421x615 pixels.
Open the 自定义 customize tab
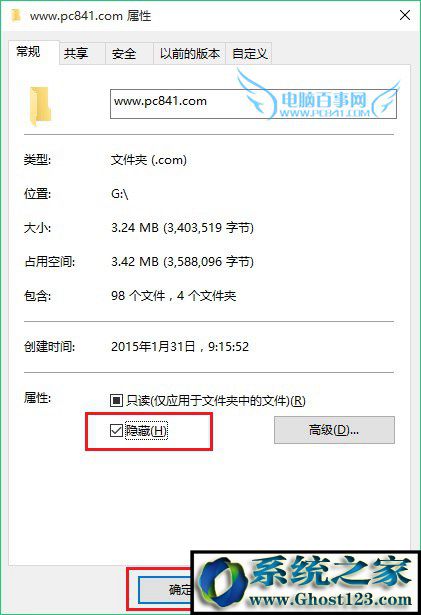coord(250,53)
